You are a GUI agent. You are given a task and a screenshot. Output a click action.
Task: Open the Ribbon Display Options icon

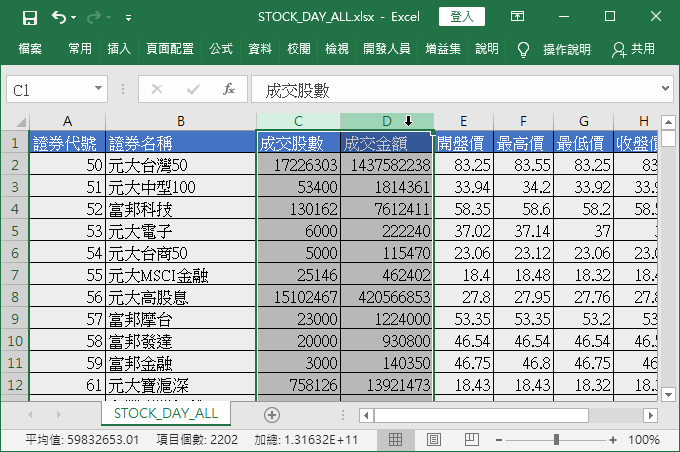point(517,17)
